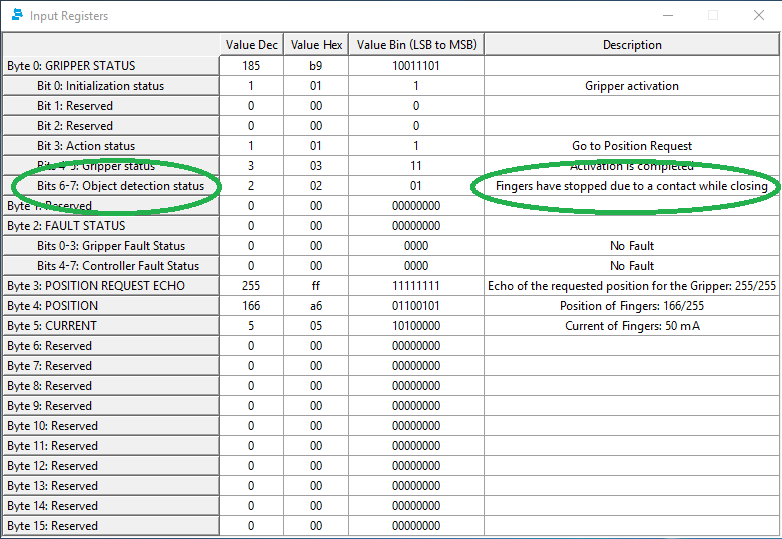Click the Description column header

pyautogui.click(x=632, y=45)
